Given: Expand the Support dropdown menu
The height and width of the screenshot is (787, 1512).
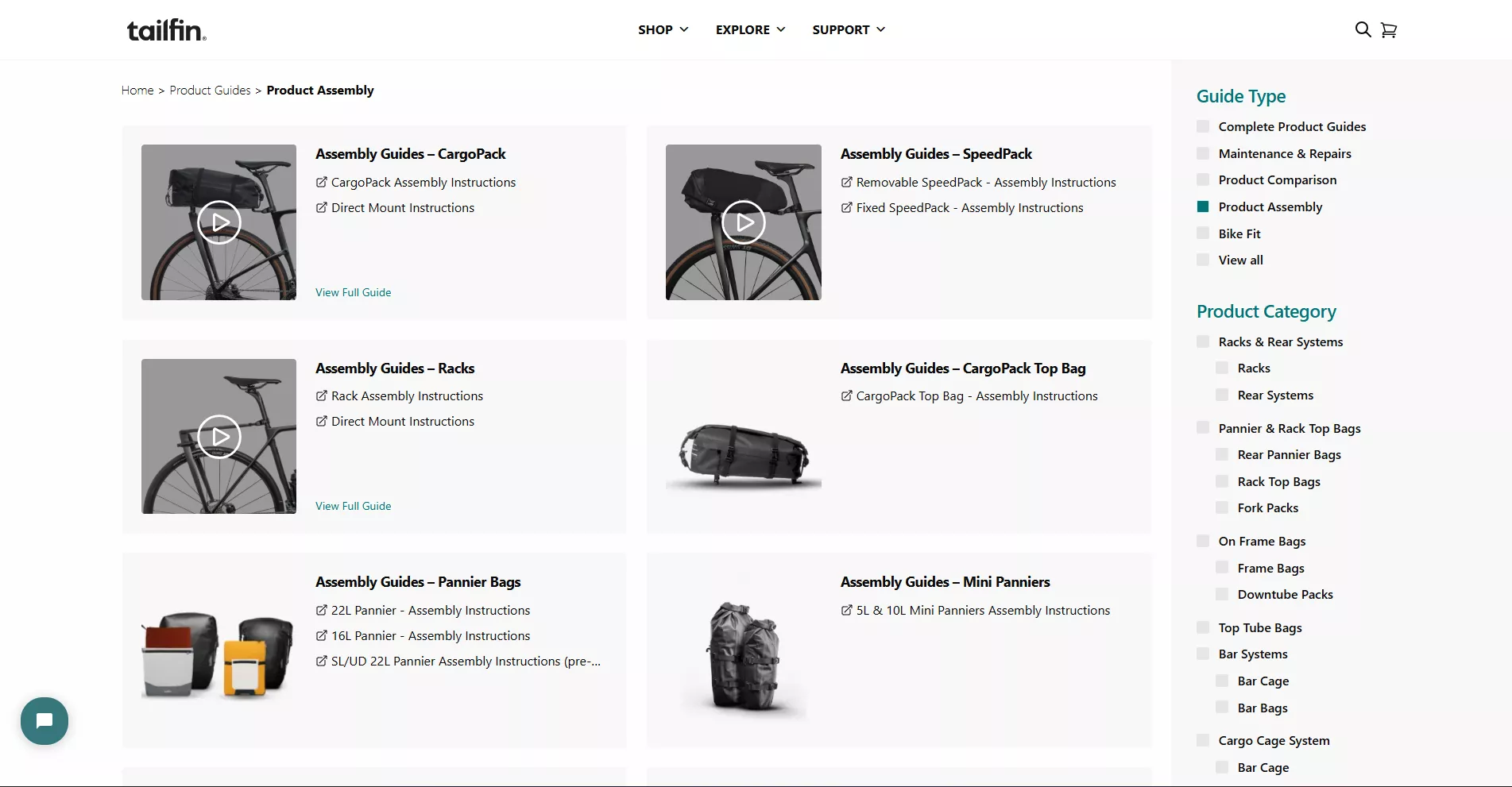Looking at the screenshot, I should [x=848, y=29].
